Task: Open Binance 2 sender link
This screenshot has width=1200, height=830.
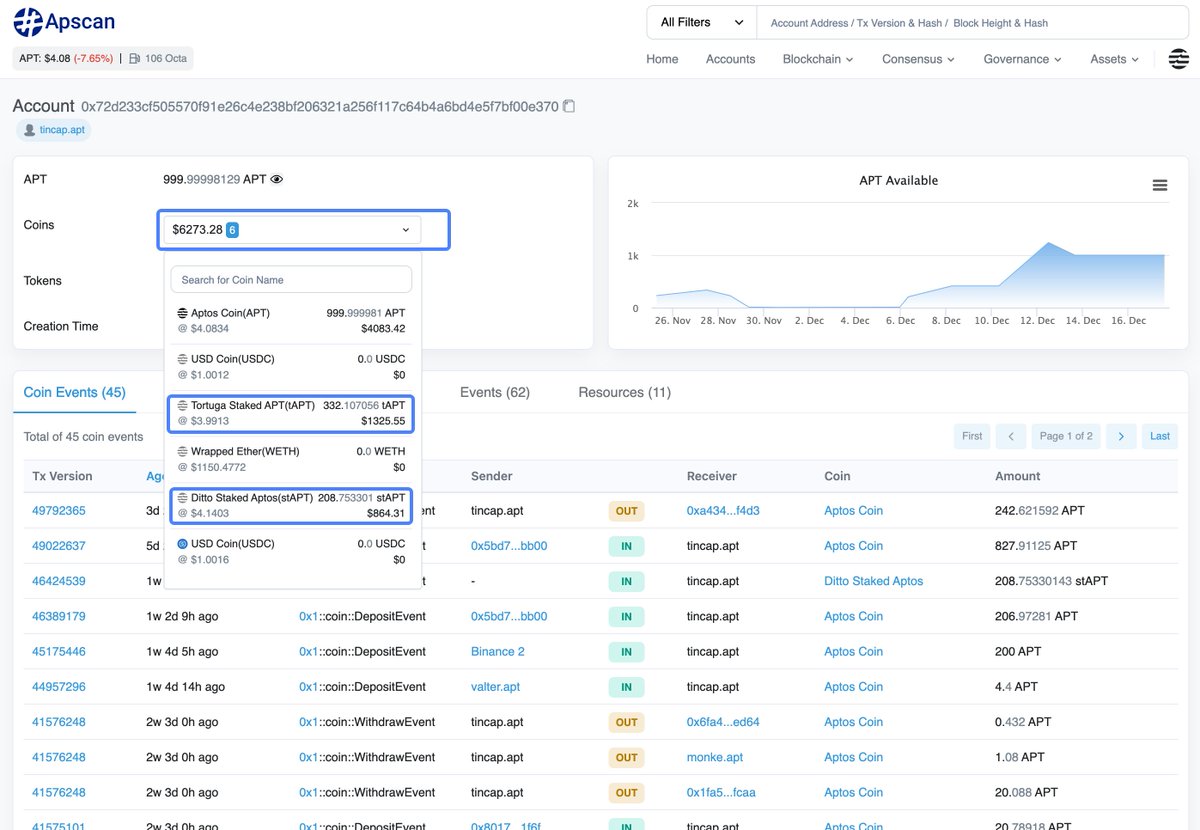Action: tap(498, 651)
